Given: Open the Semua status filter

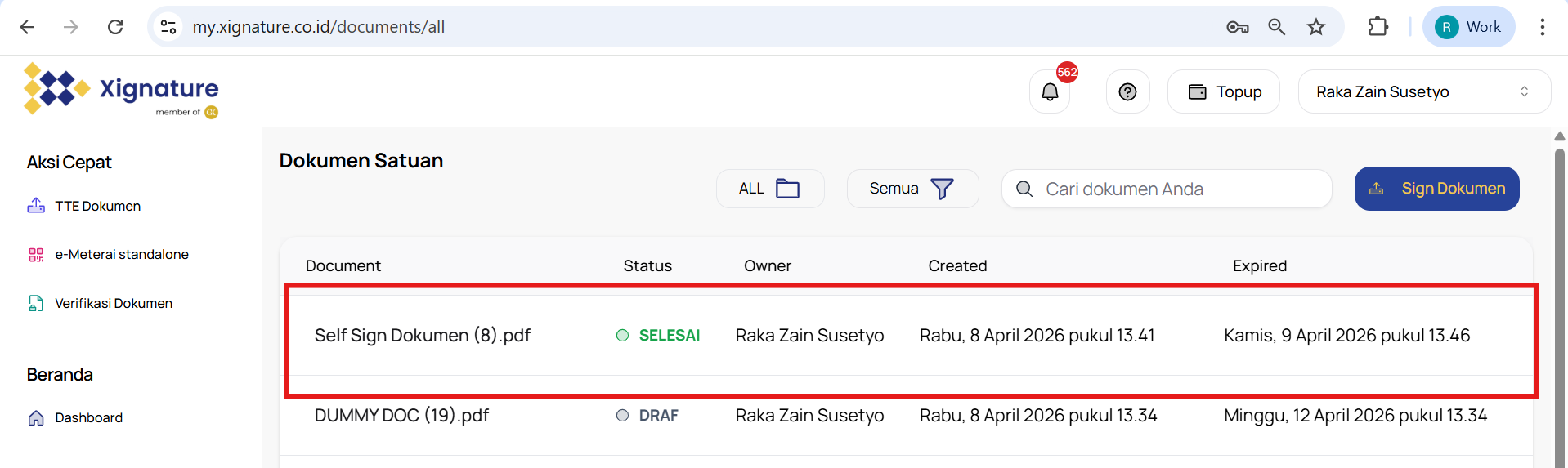Looking at the screenshot, I should coord(912,189).
